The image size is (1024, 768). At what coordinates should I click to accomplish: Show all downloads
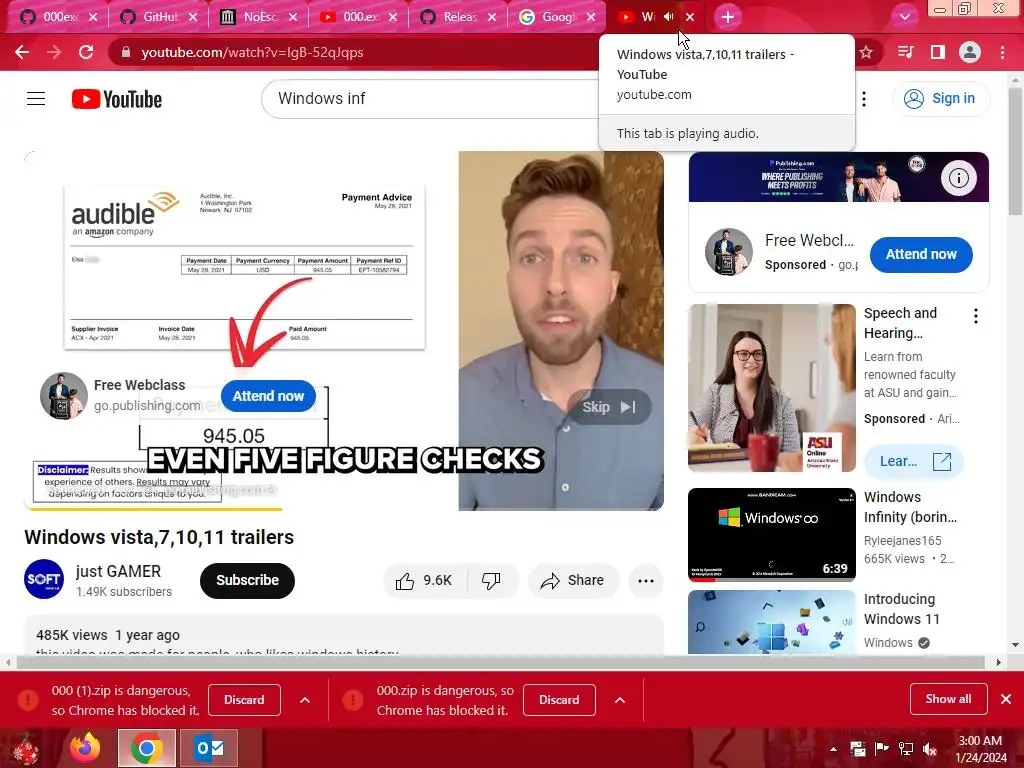pos(948,699)
